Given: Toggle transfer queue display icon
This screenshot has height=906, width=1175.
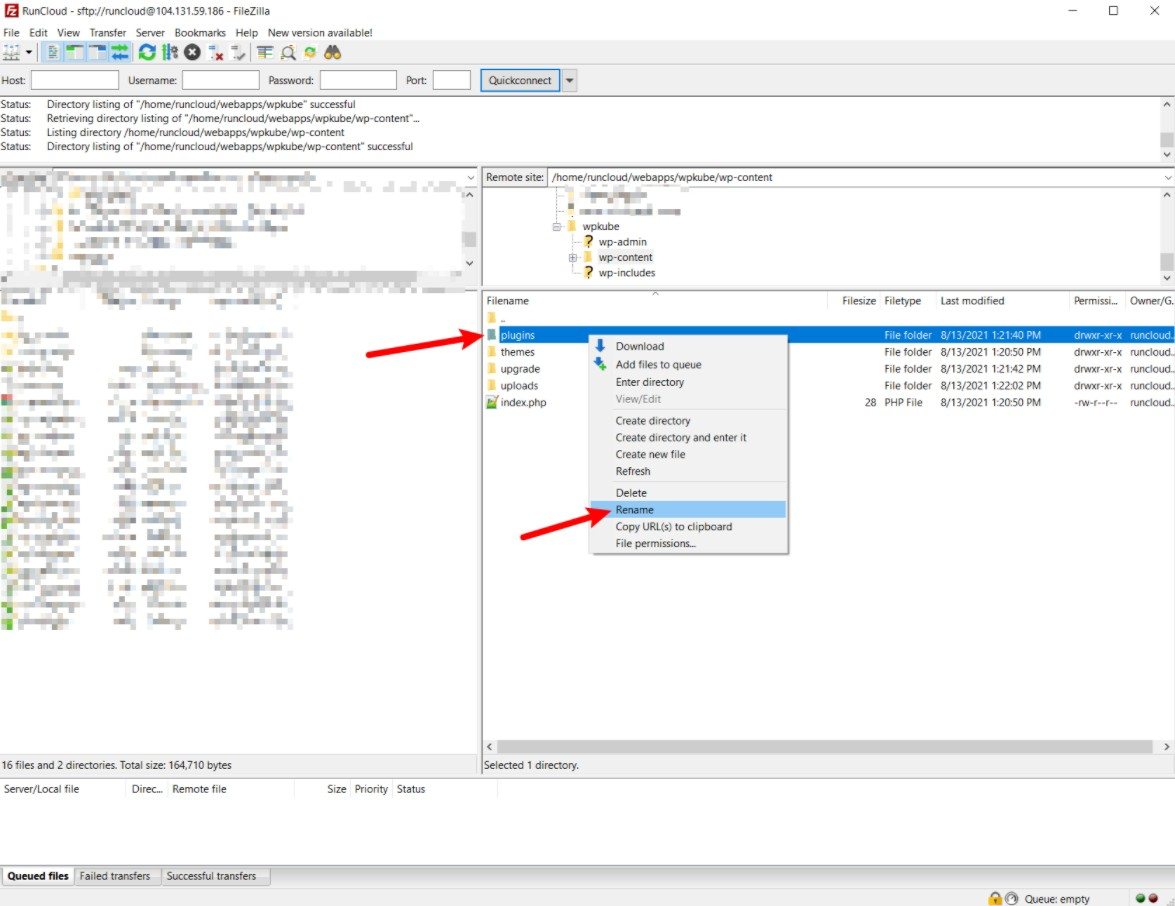Looking at the screenshot, I should click(x=120, y=52).
